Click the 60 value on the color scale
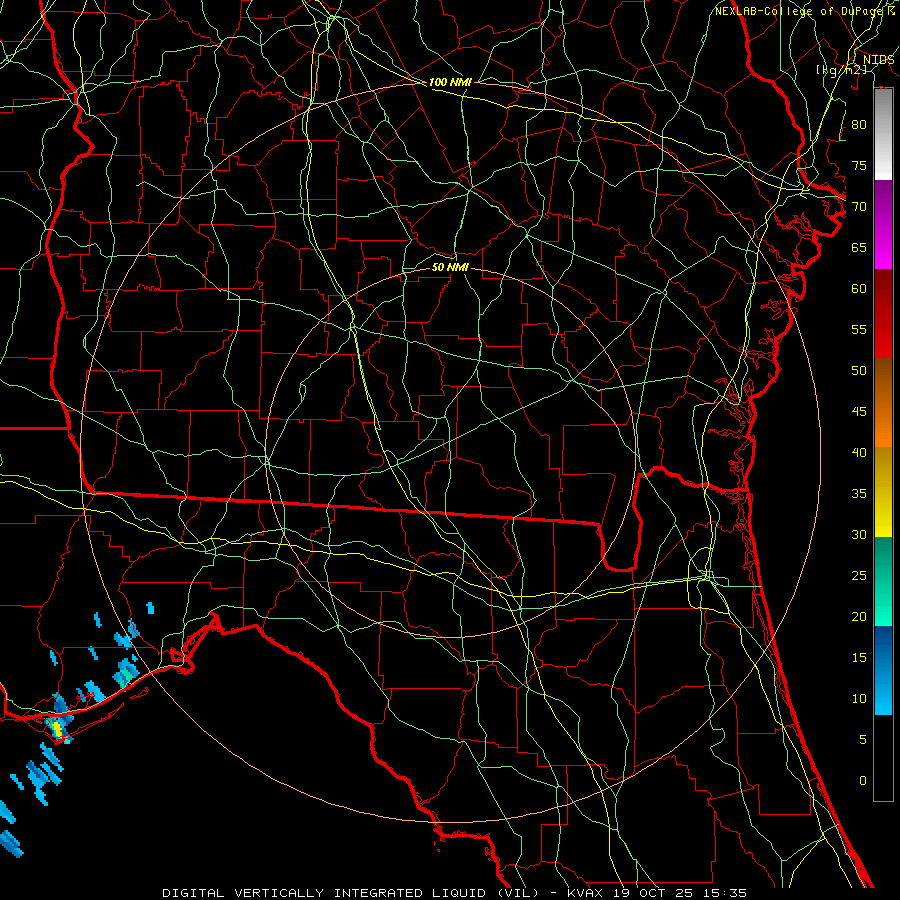The image size is (900, 900). pyautogui.click(x=859, y=288)
